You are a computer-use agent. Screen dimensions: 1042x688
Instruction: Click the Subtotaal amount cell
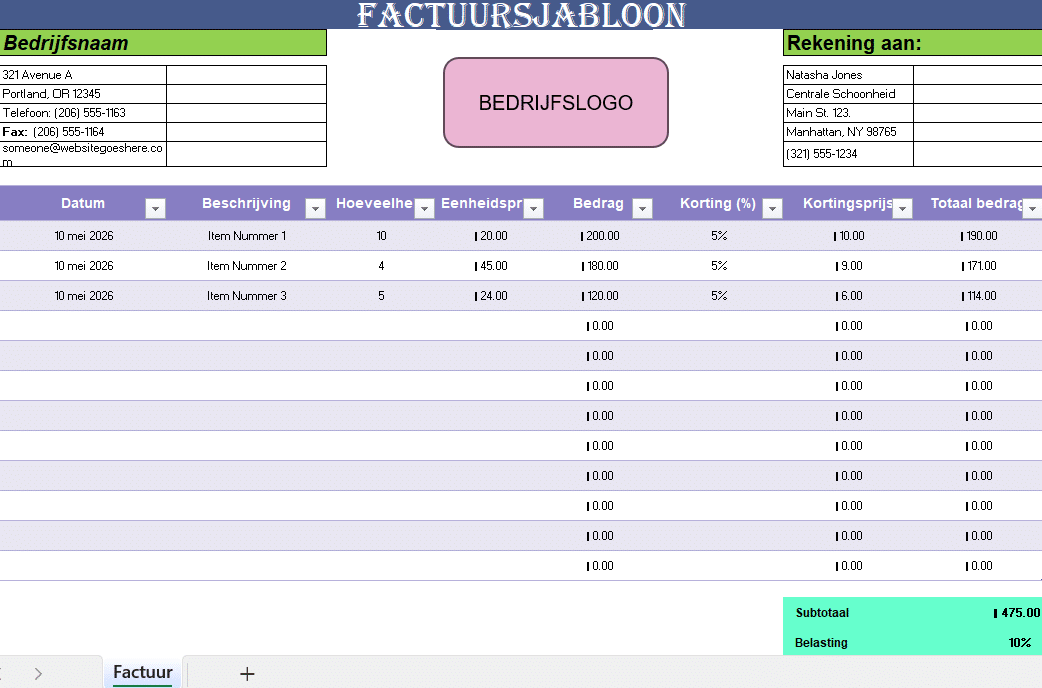(1012, 613)
